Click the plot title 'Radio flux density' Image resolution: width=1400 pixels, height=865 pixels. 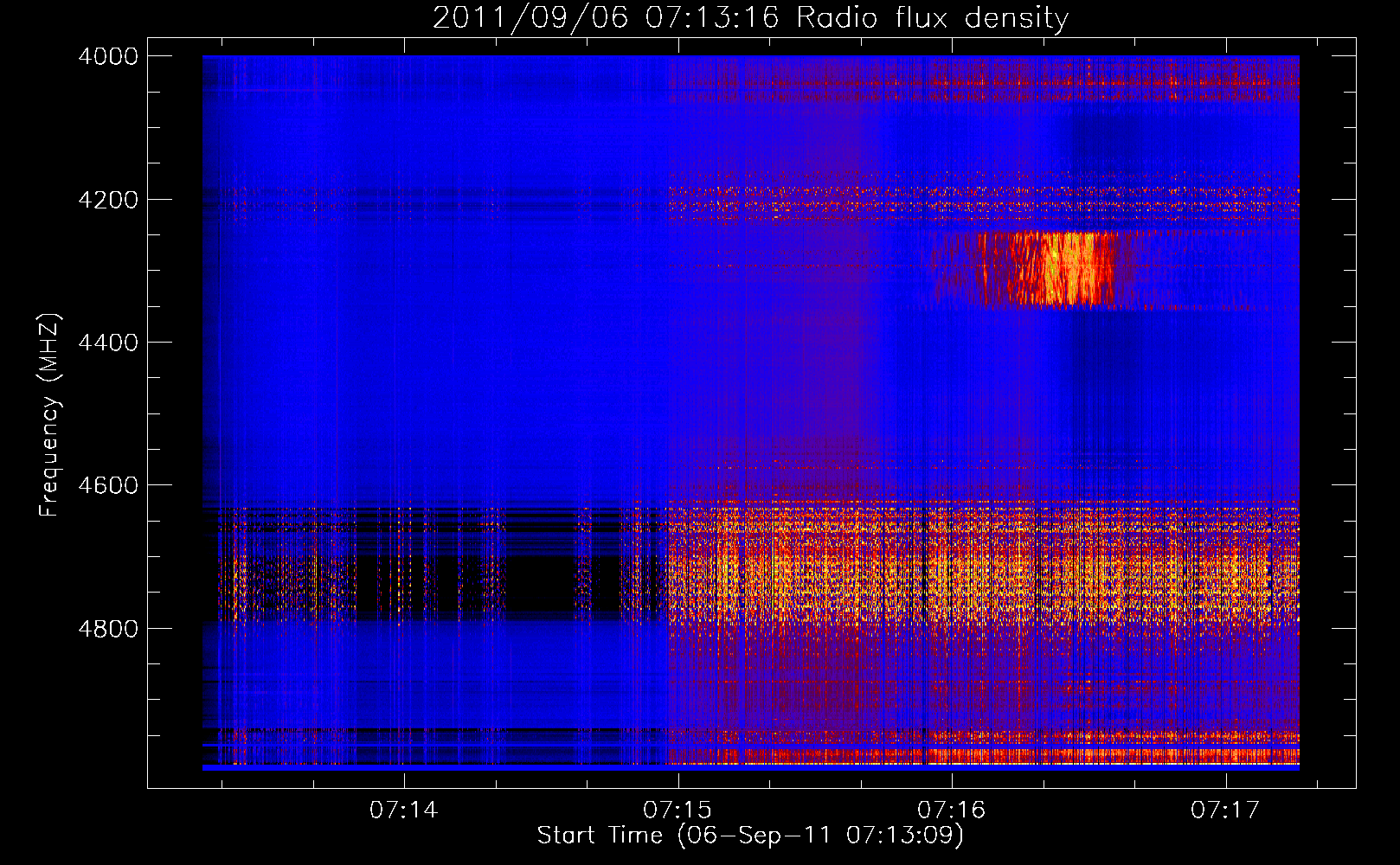coord(933,17)
